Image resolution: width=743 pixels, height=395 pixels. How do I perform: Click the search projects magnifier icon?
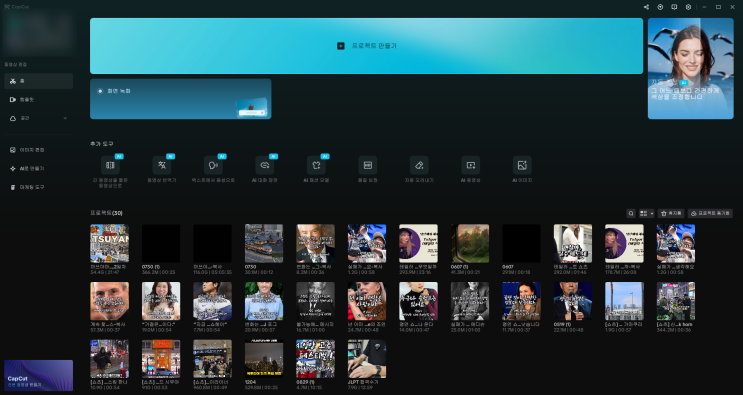click(x=631, y=214)
